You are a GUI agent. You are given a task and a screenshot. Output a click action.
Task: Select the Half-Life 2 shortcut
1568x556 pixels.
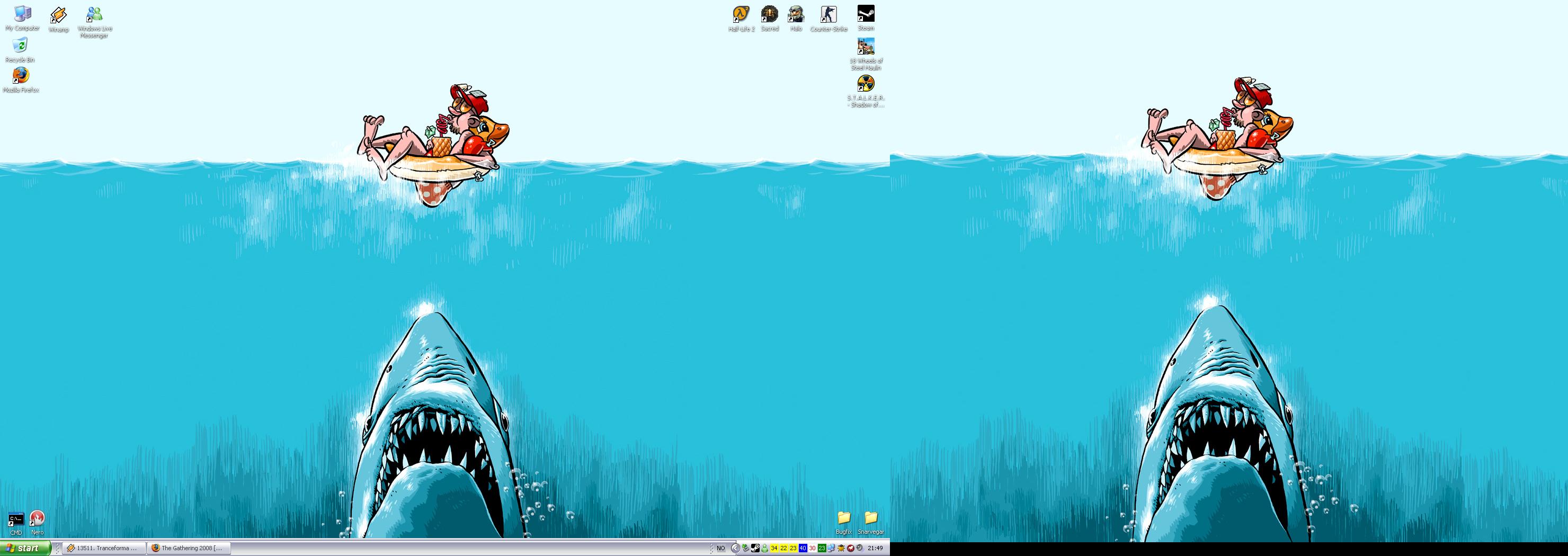[741, 18]
